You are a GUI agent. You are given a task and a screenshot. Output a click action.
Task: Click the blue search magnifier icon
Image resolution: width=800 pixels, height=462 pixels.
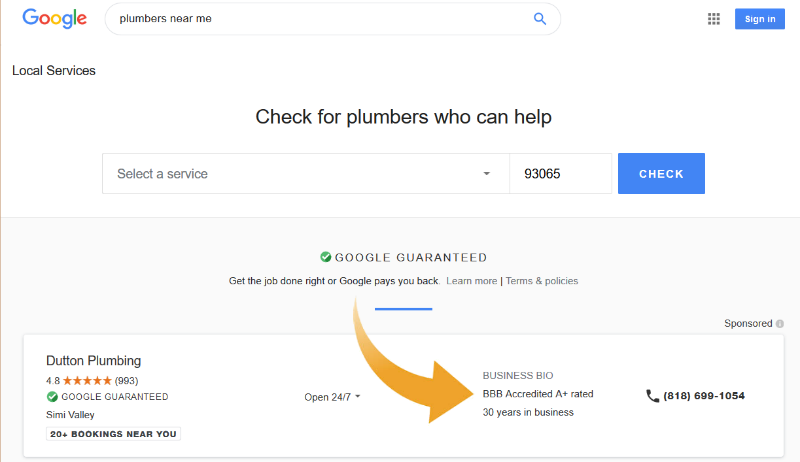[x=540, y=19]
